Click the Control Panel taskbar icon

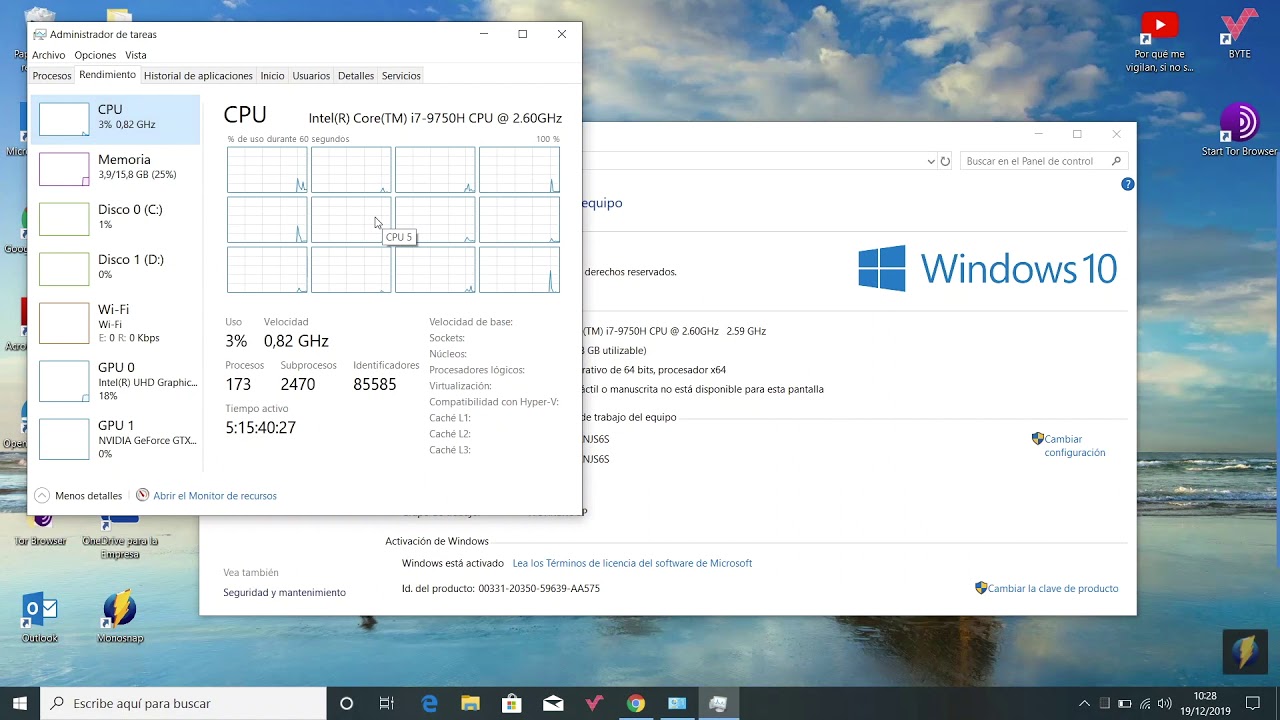(x=677, y=703)
